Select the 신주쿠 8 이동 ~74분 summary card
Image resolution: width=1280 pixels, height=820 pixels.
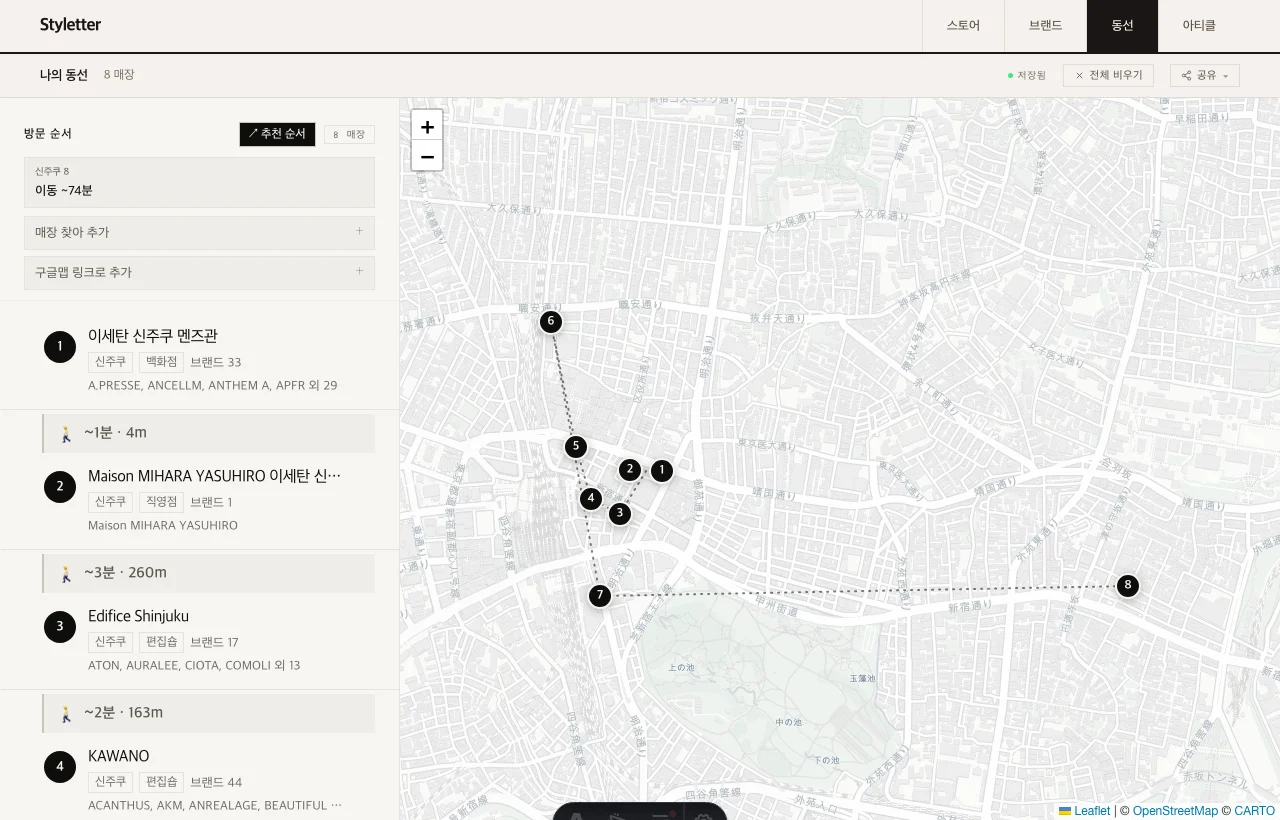click(x=199, y=182)
